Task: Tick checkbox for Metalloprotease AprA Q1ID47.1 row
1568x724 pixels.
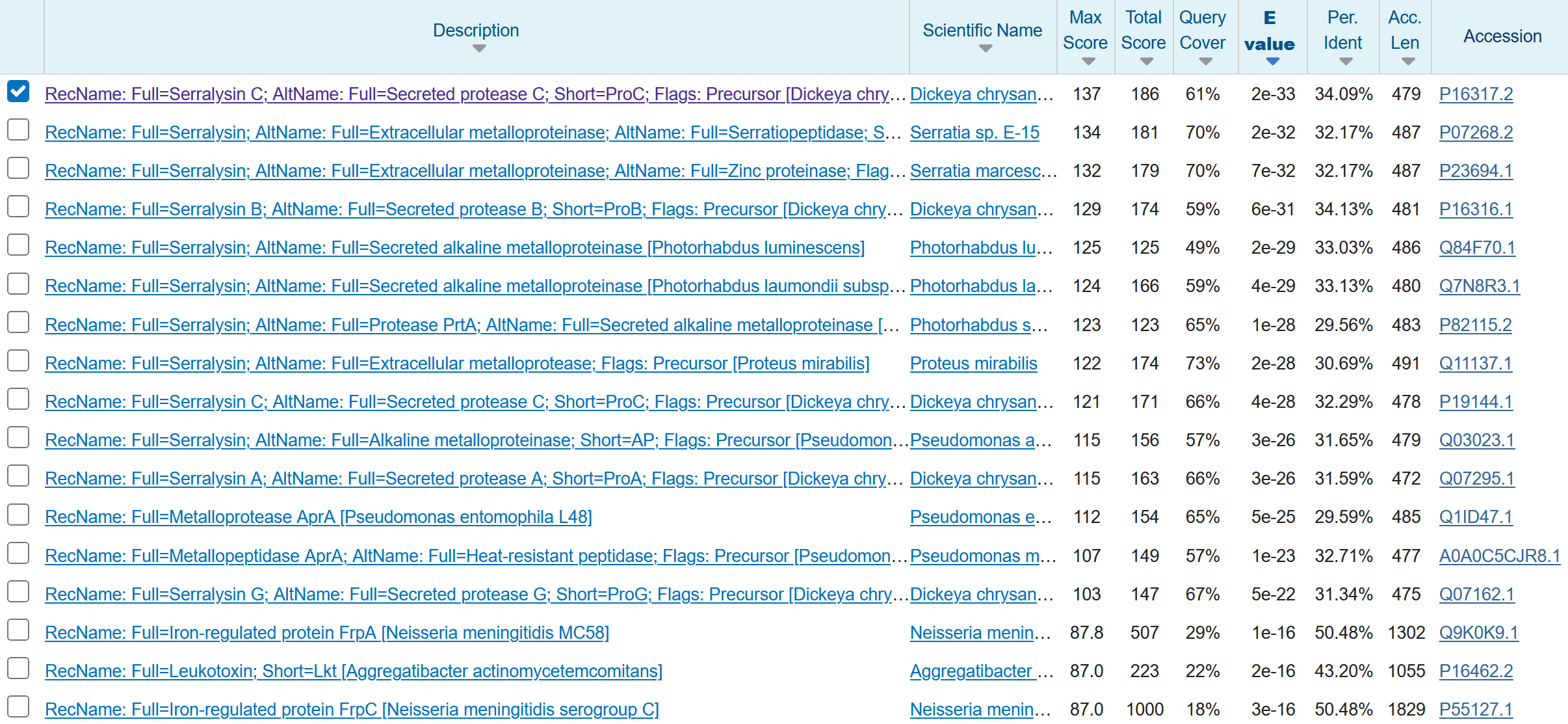Action: click(18, 515)
